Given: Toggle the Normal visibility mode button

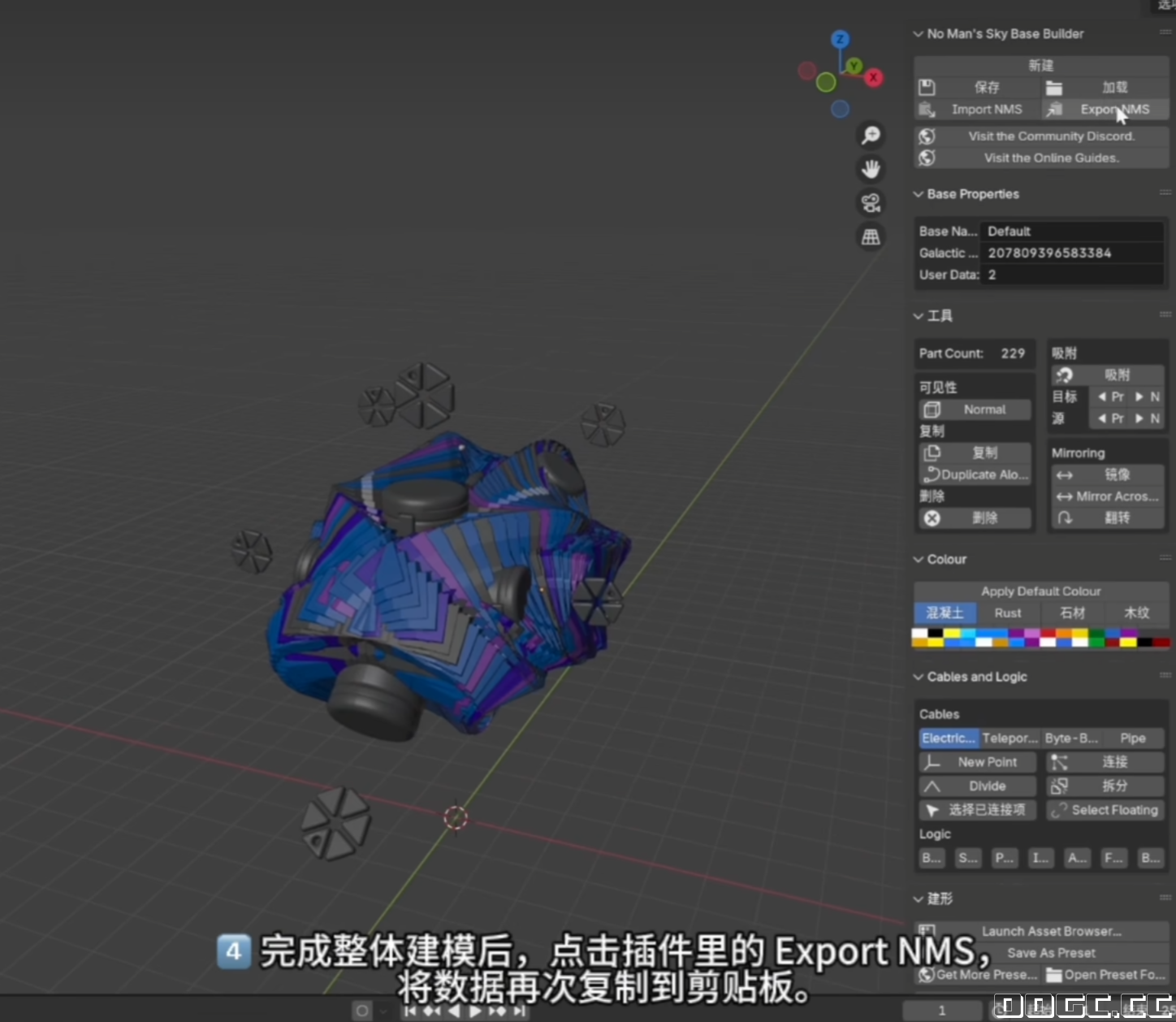Looking at the screenshot, I should [975, 410].
